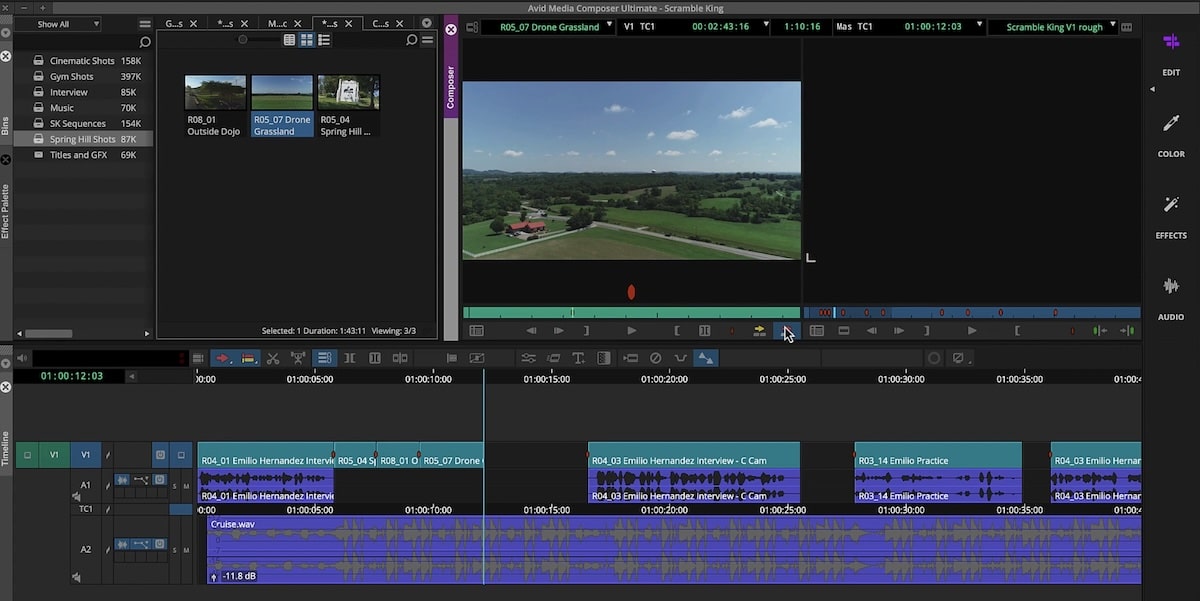Switch bin to script view
Image resolution: width=1200 pixels, height=601 pixels.
(x=324, y=40)
